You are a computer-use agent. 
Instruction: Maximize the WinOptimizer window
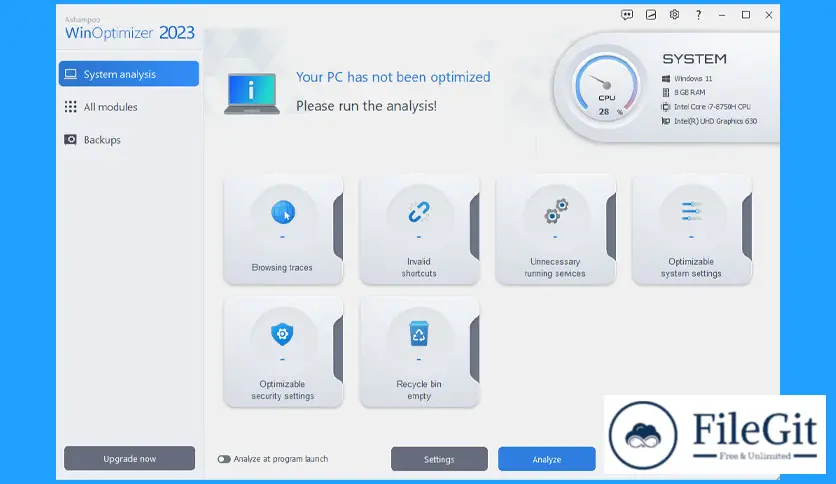coord(746,15)
